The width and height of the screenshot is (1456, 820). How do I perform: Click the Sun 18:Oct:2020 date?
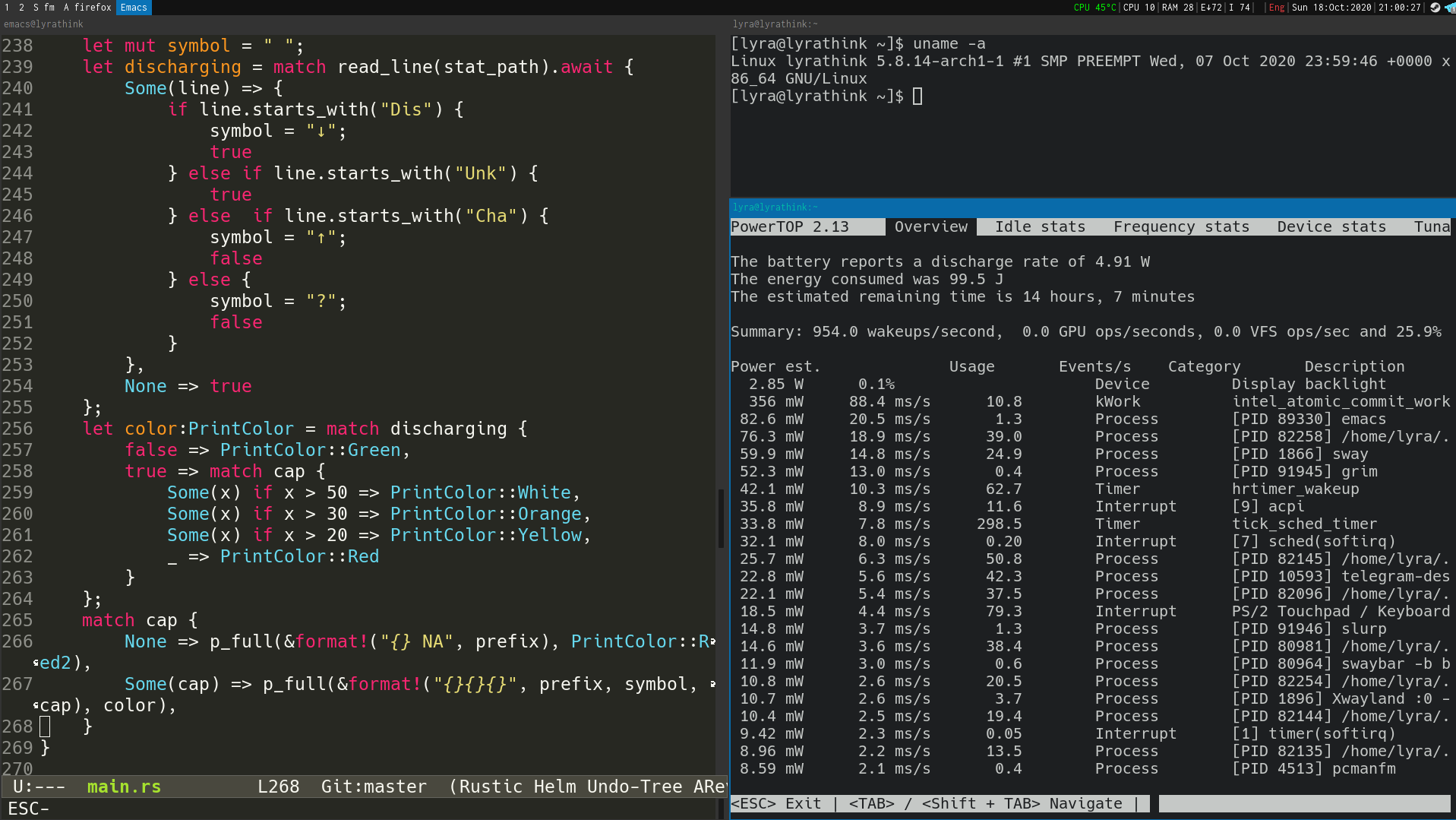click(1331, 7)
